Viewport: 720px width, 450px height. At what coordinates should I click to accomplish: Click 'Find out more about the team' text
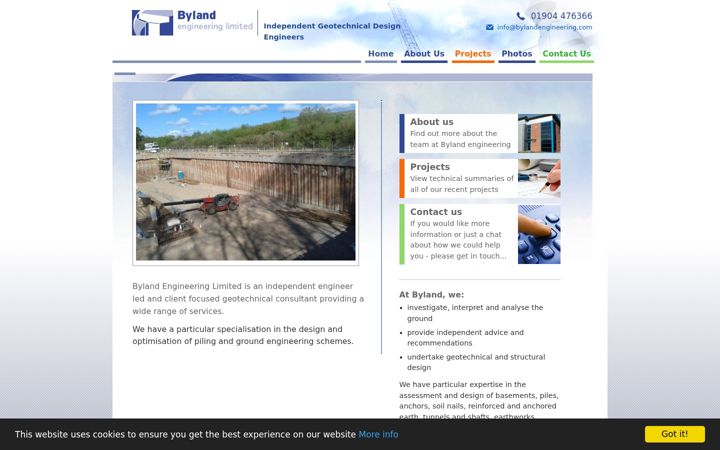pyautogui.click(x=460, y=139)
